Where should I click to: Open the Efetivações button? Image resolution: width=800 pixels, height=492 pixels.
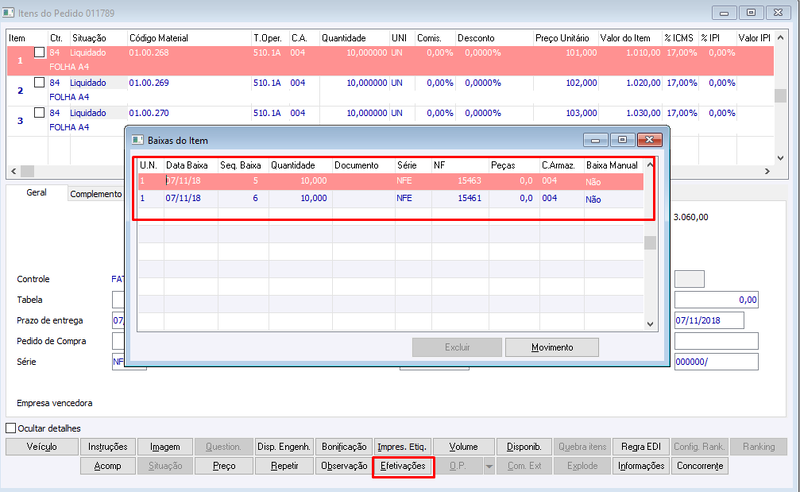(x=403, y=466)
